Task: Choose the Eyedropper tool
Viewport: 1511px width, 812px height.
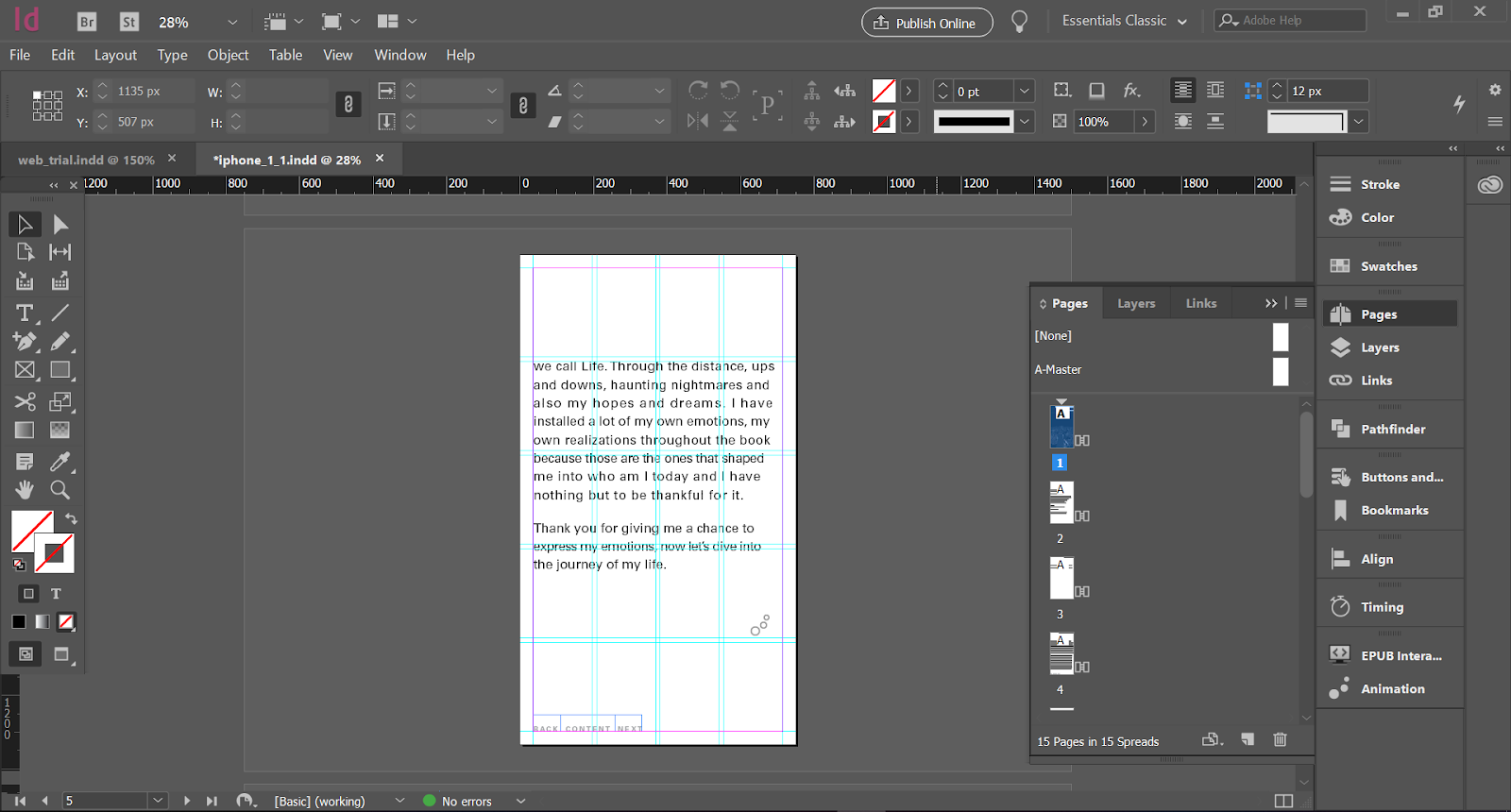Action: click(x=59, y=461)
